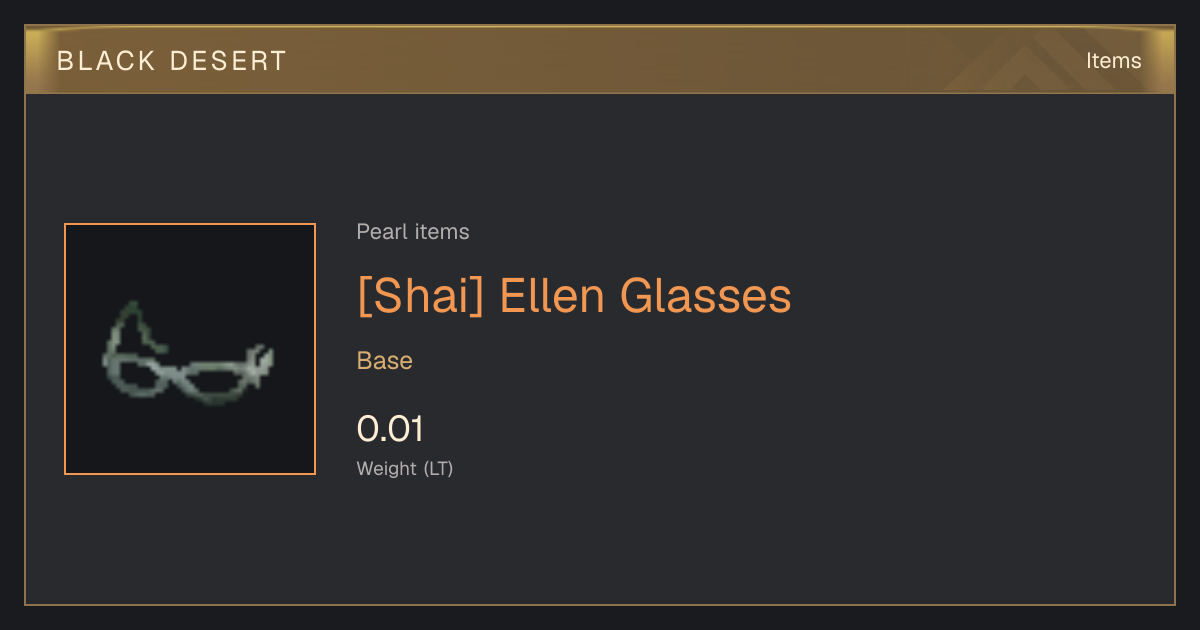Click the gold header banner
Viewport: 1200px width, 630px height.
600,60
